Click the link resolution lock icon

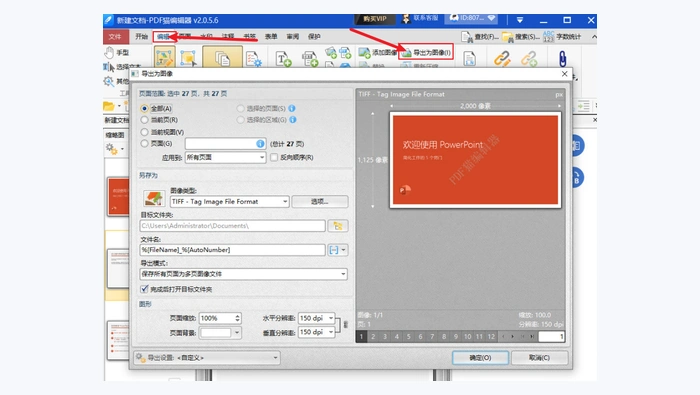click(x=346, y=324)
